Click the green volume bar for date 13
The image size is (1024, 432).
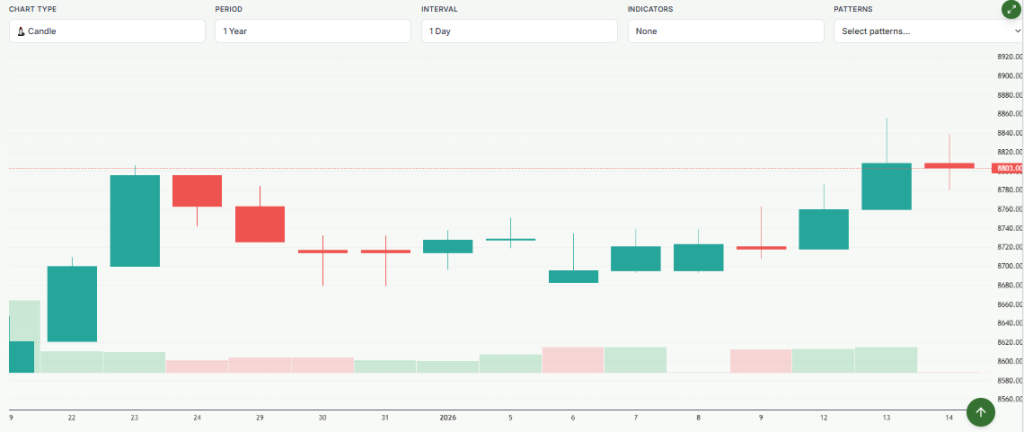pyautogui.click(x=886, y=360)
